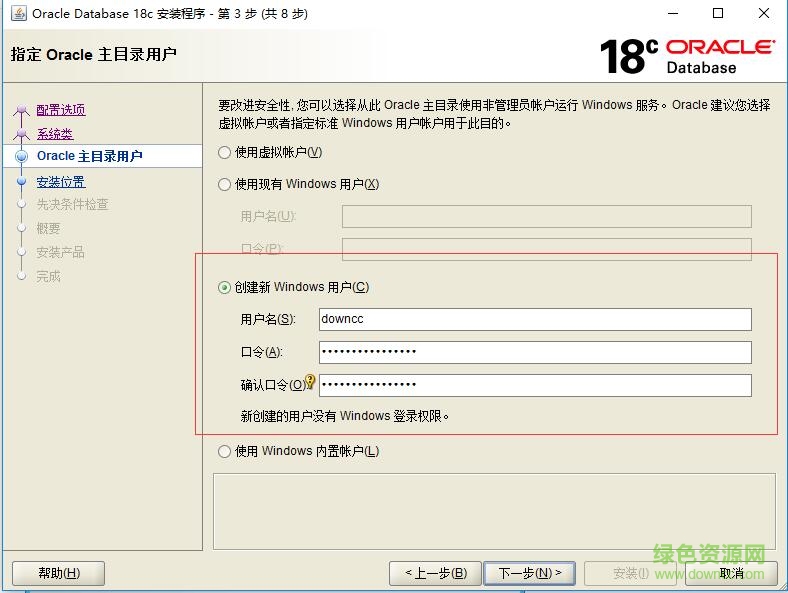Click the empty message area below options
Image resolution: width=788 pixels, height=593 pixels.
coord(495,512)
